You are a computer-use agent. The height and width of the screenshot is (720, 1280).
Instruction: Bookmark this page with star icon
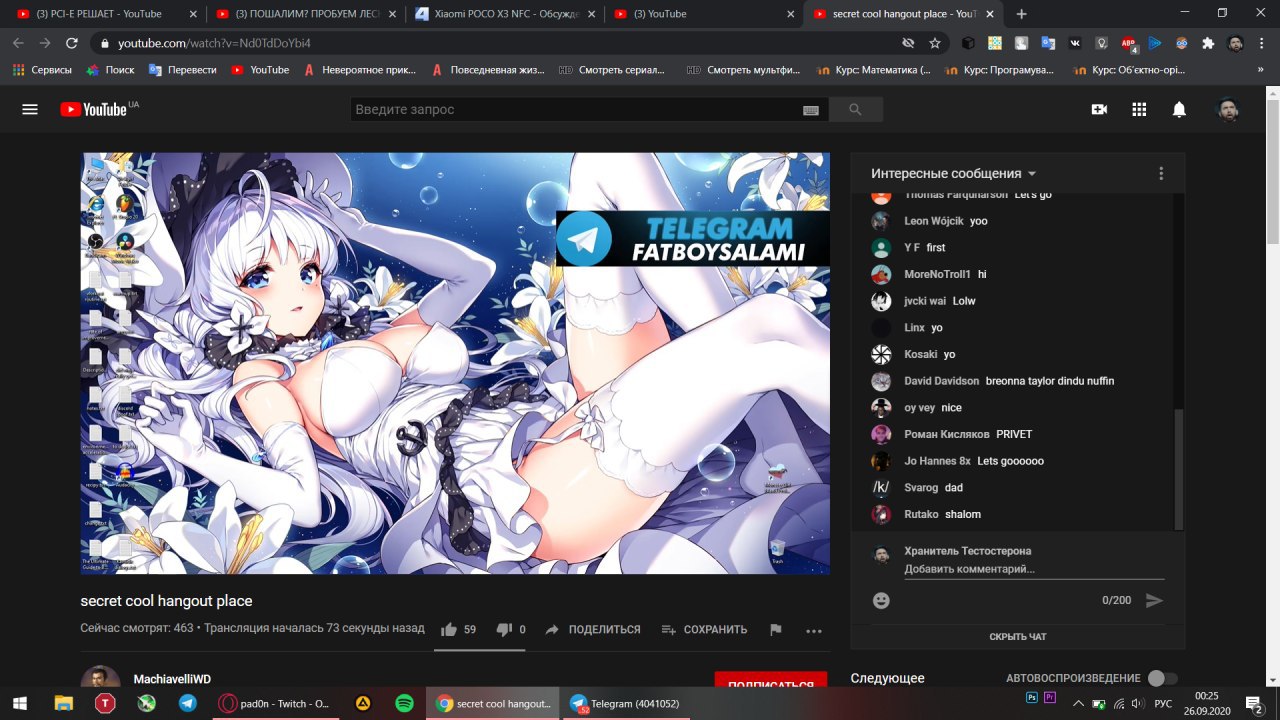point(935,43)
